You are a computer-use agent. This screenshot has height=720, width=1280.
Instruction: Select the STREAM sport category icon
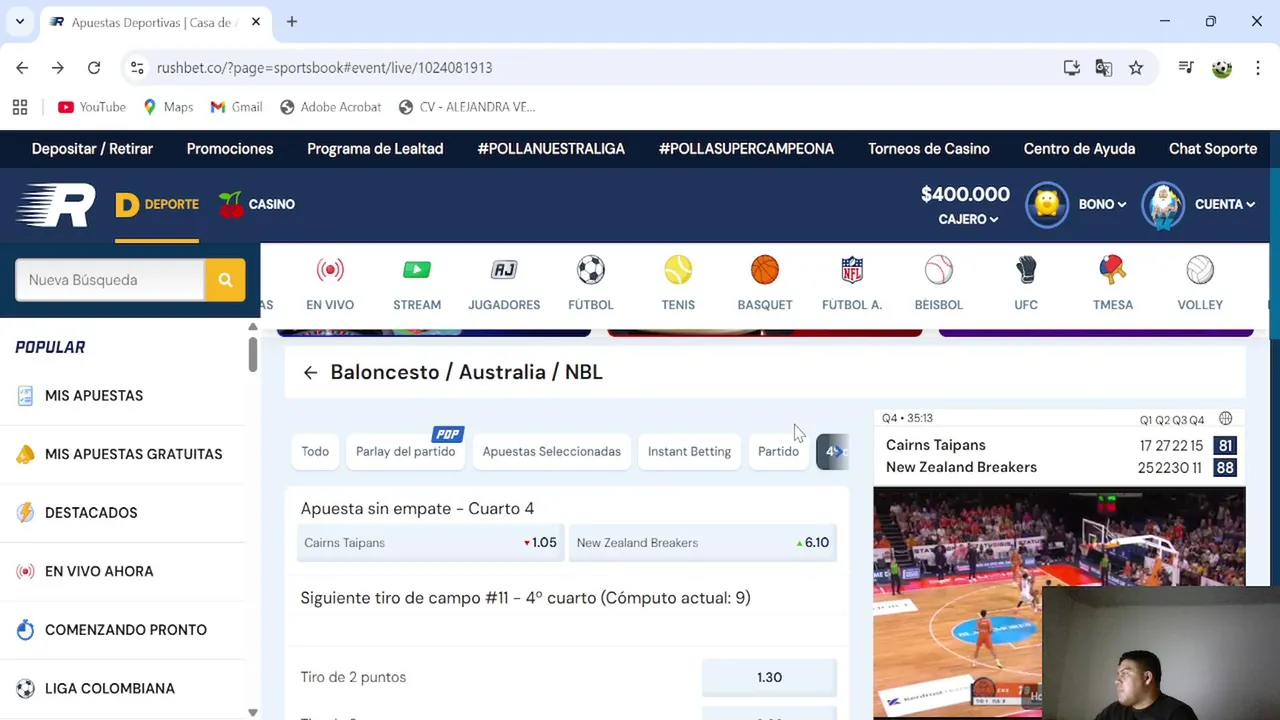(417, 270)
